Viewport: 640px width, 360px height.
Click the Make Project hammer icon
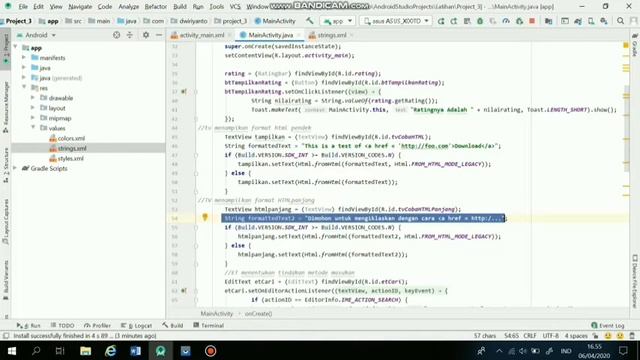point(310,21)
